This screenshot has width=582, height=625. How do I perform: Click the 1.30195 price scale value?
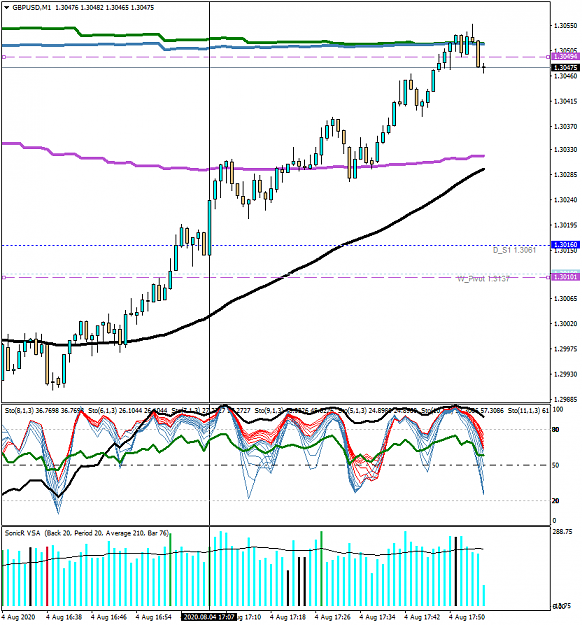[566, 225]
